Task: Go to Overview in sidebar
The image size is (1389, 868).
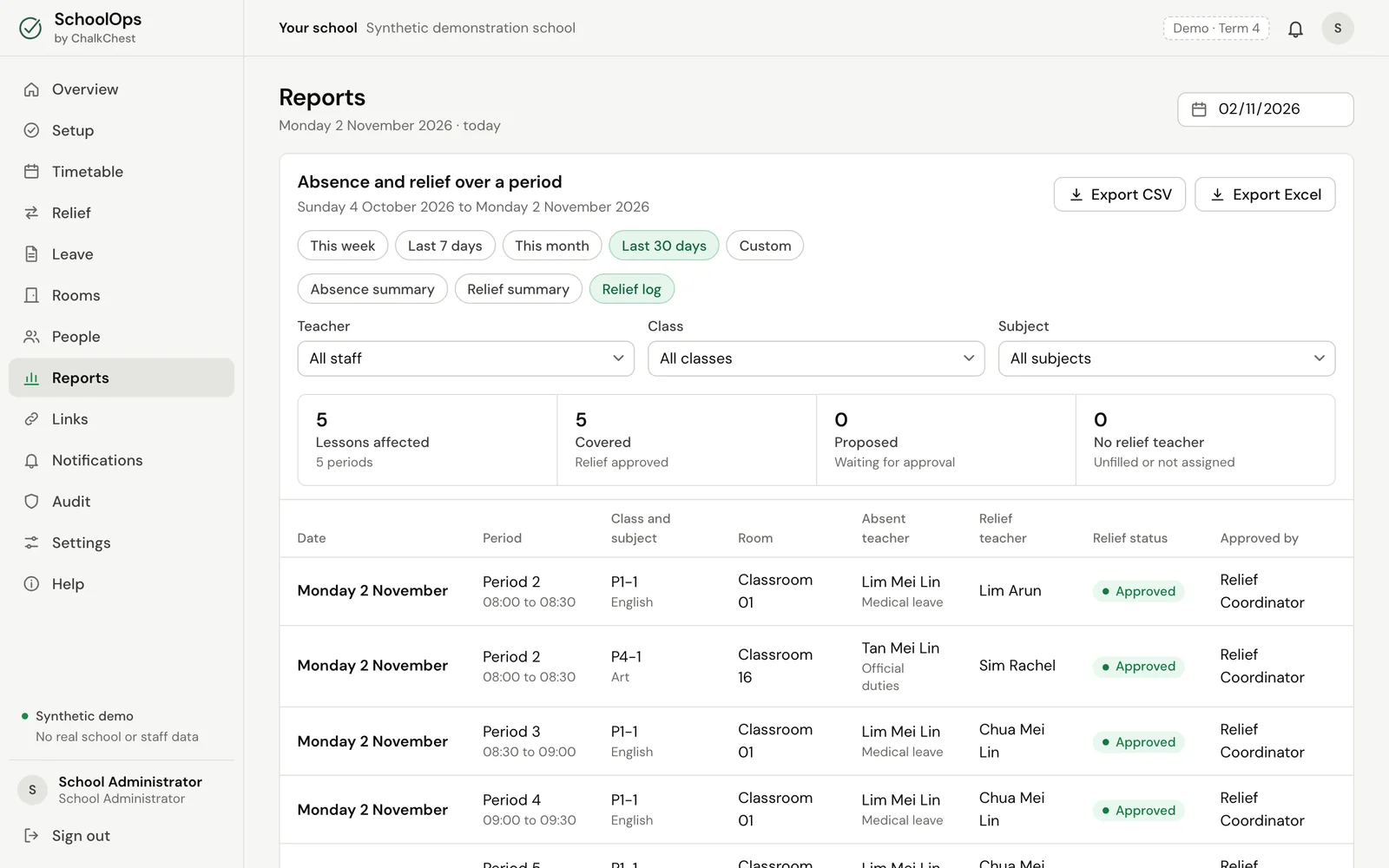Action: [122, 89]
